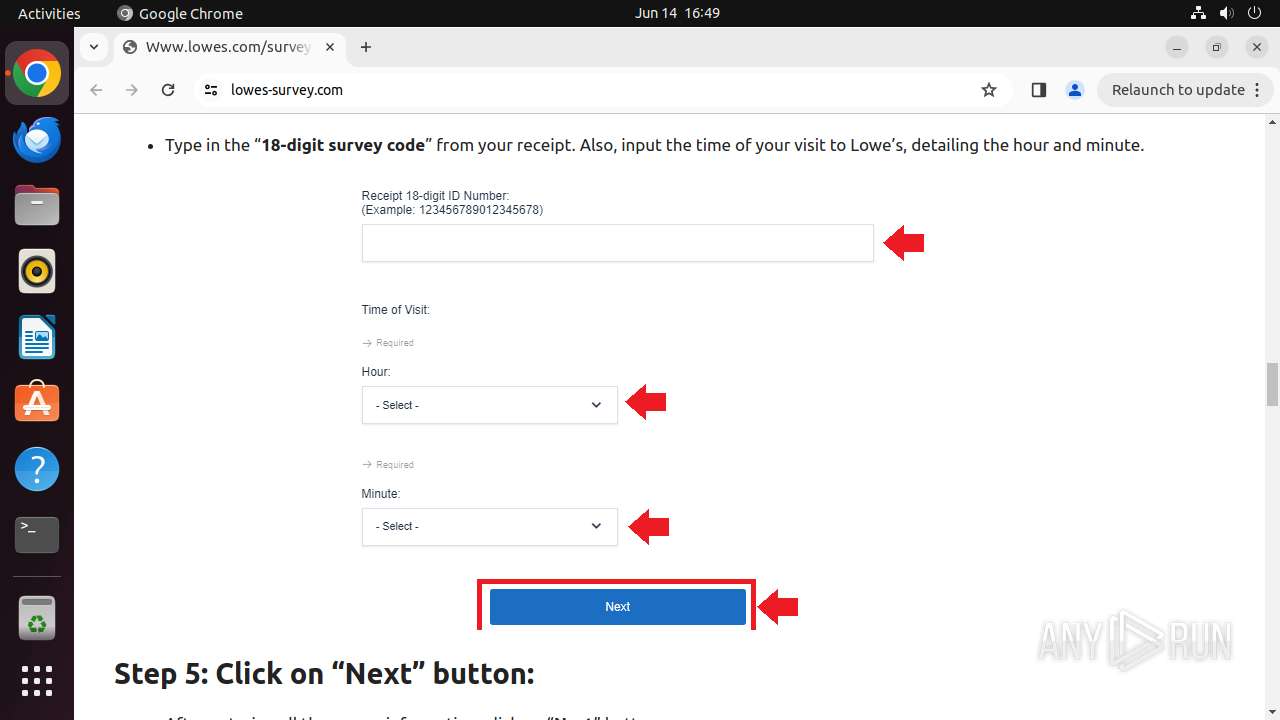Bookmark this page with the star

[x=989, y=90]
